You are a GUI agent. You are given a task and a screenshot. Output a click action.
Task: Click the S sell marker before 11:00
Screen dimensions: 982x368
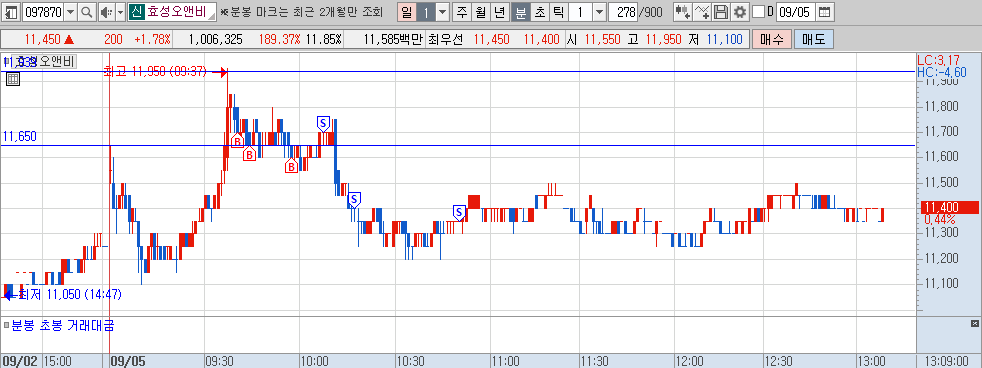click(x=460, y=213)
